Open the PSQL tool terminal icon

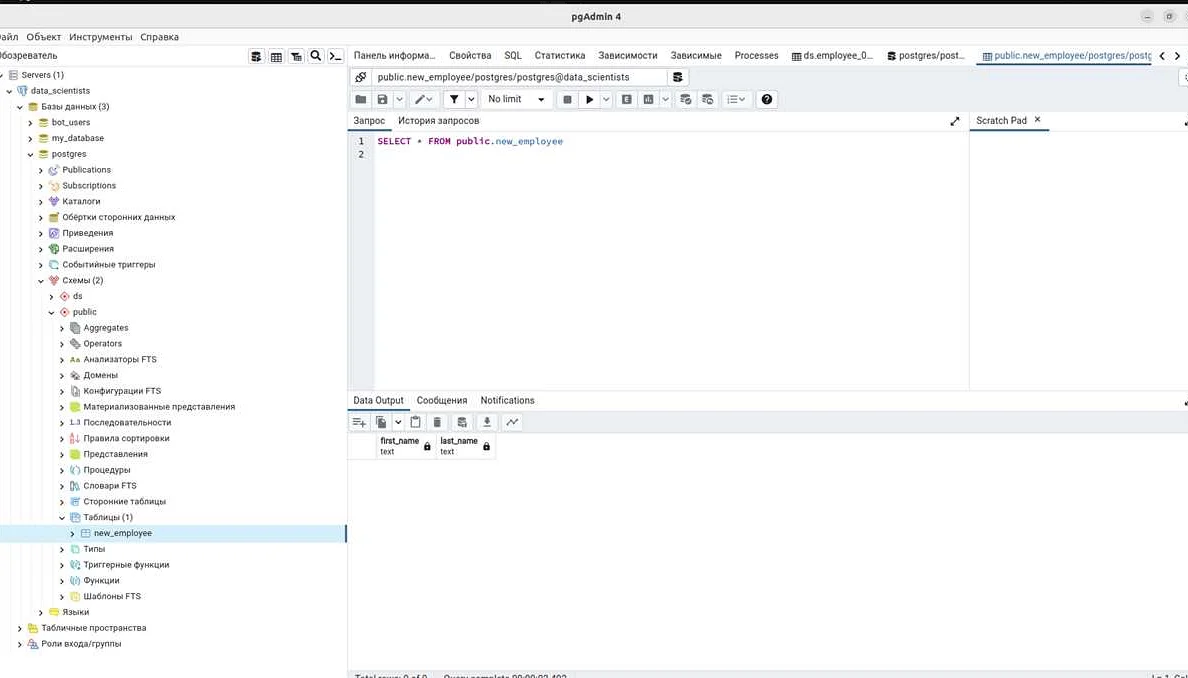pos(336,57)
